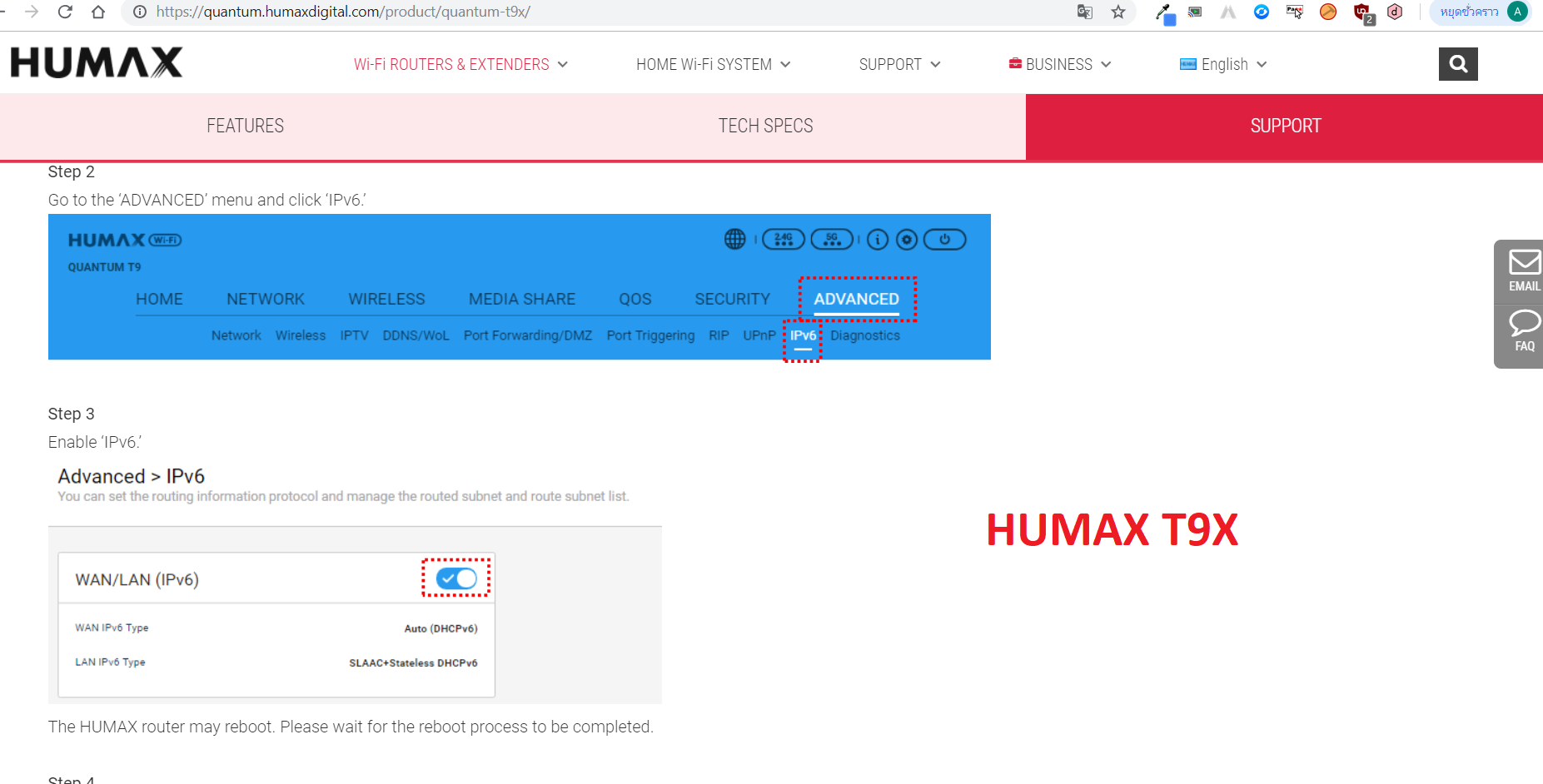Open the EMAIL contact side button
This screenshot has width=1543, height=784.
1523,271
